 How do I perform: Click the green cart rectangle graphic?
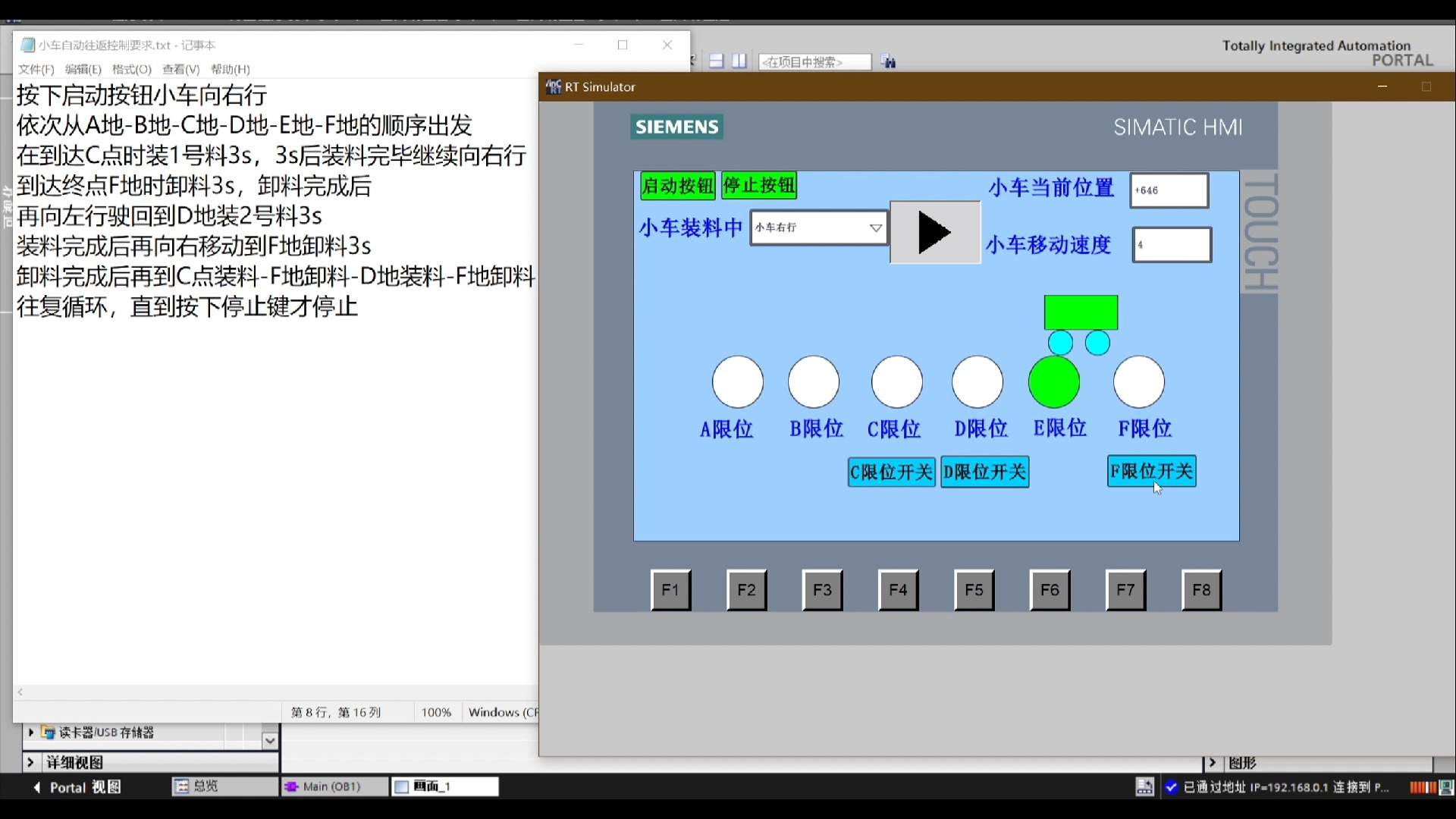coord(1081,312)
